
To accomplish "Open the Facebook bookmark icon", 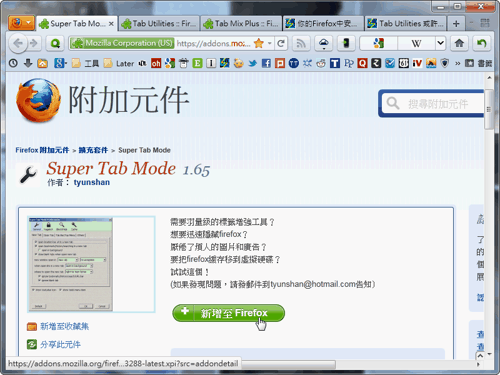I will 266,63.
